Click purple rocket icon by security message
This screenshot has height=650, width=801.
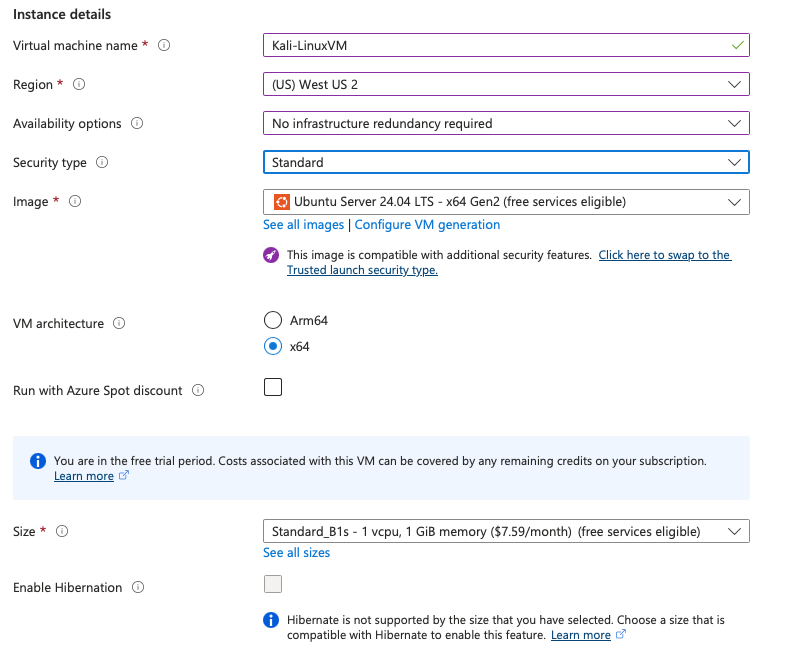click(271, 255)
